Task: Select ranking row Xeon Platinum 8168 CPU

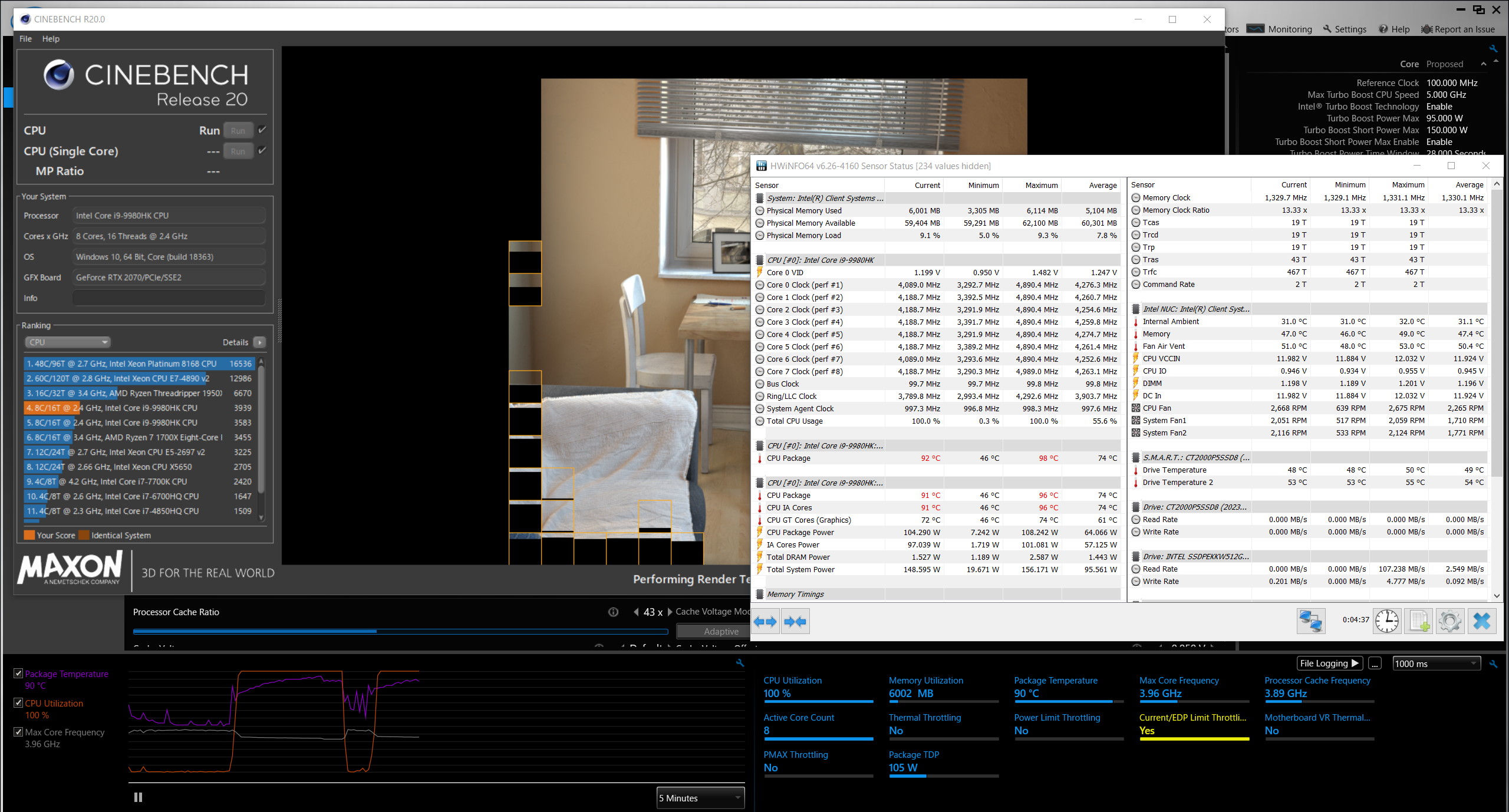Action: tap(139, 364)
